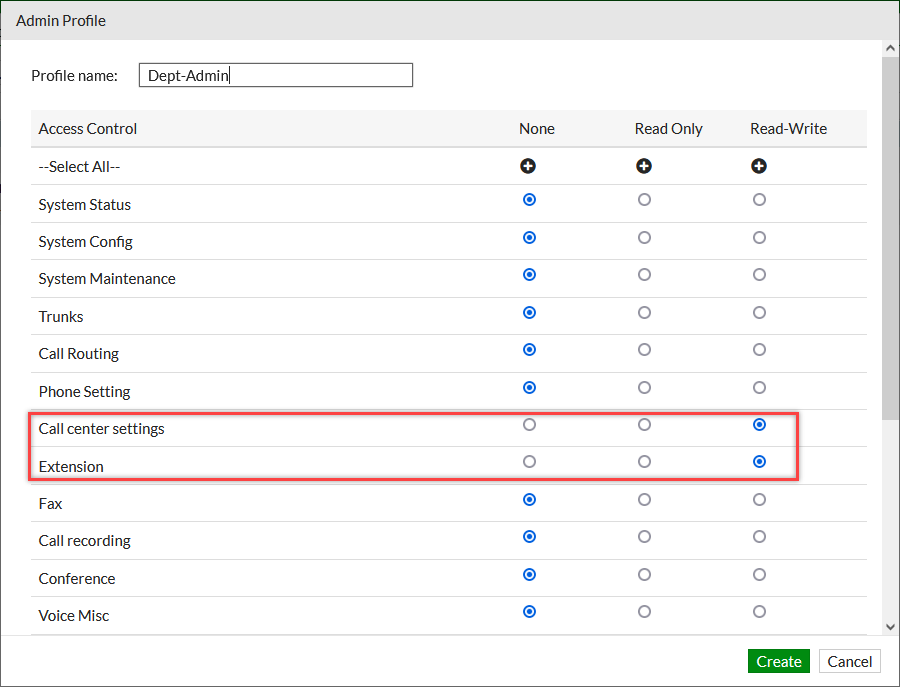Set Phone Setting to Read-Write

(x=759, y=387)
